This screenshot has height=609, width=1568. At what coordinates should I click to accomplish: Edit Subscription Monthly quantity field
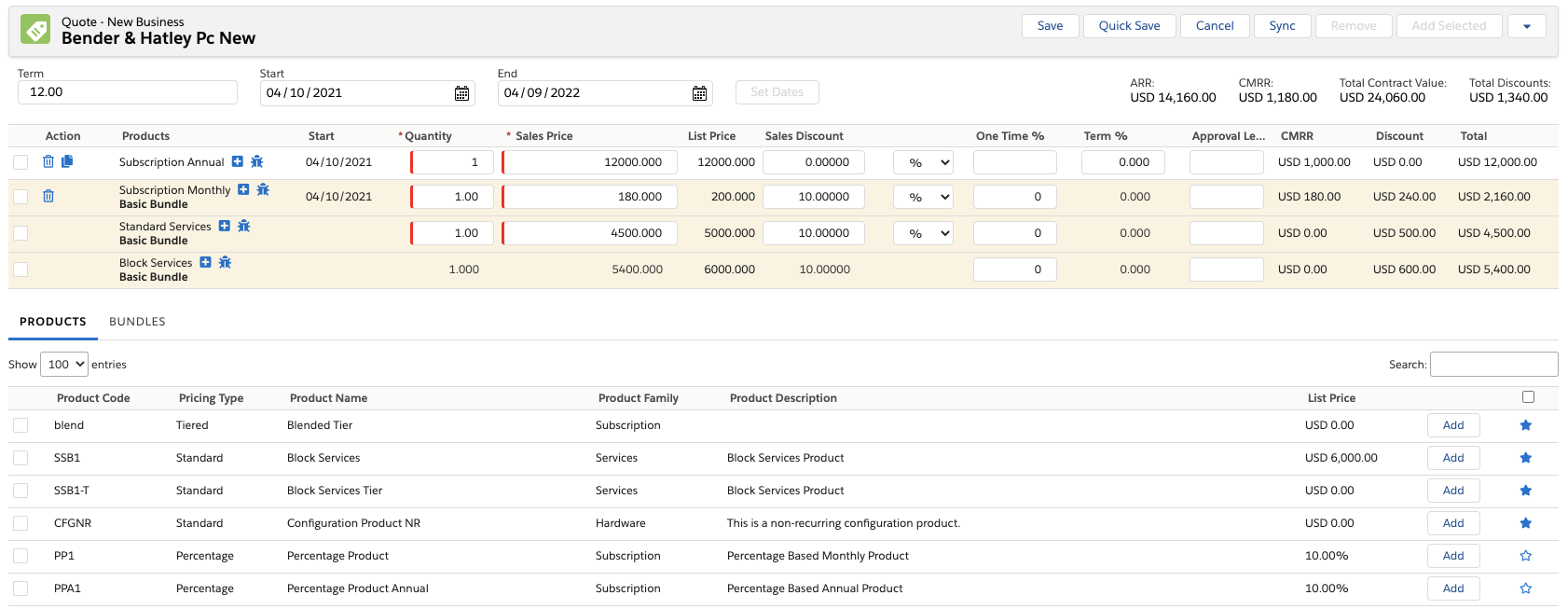452,197
